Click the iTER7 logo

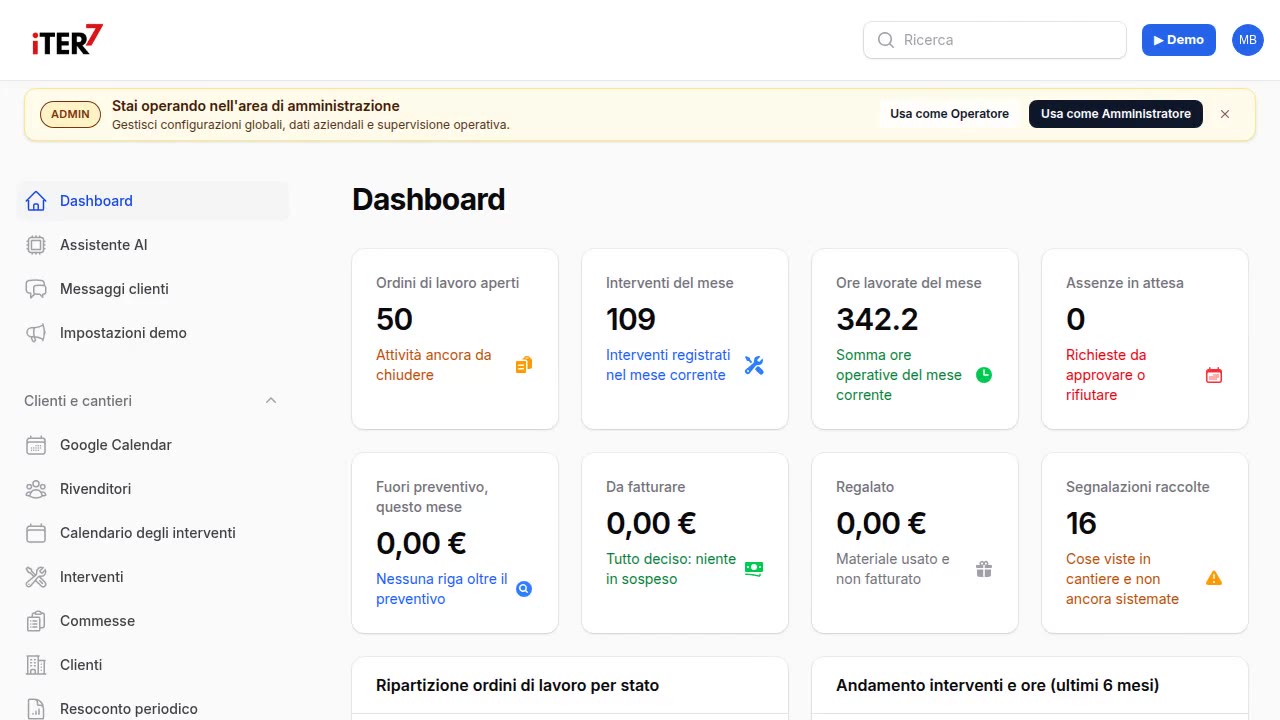67,40
